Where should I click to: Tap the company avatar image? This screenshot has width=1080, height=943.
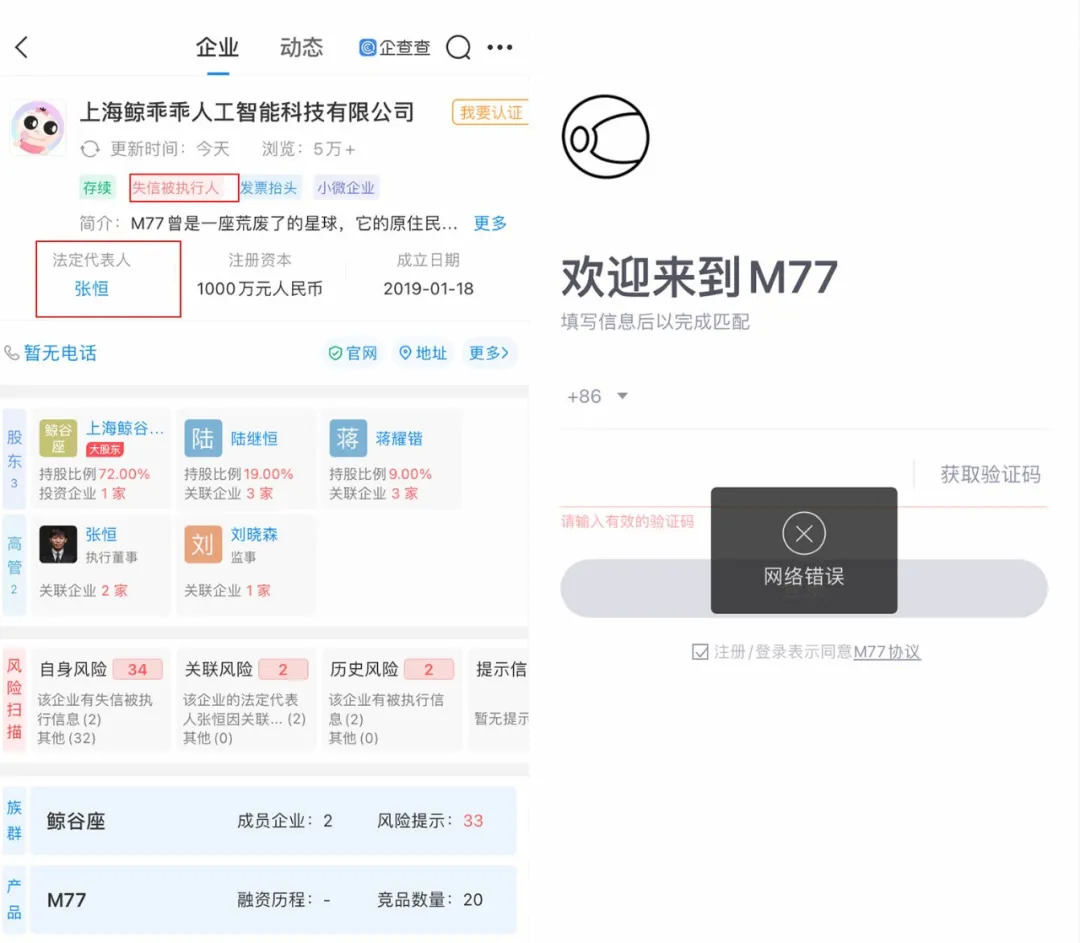click(x=38, y=127)
